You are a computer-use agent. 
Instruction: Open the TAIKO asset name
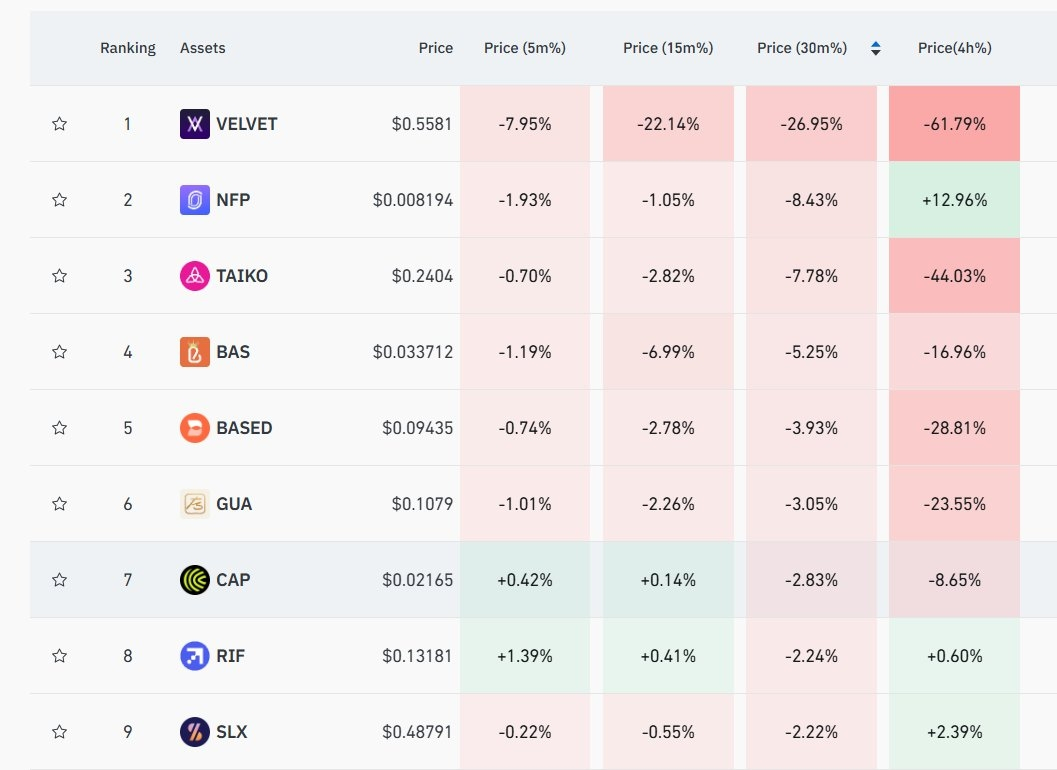tap(242, 276)
